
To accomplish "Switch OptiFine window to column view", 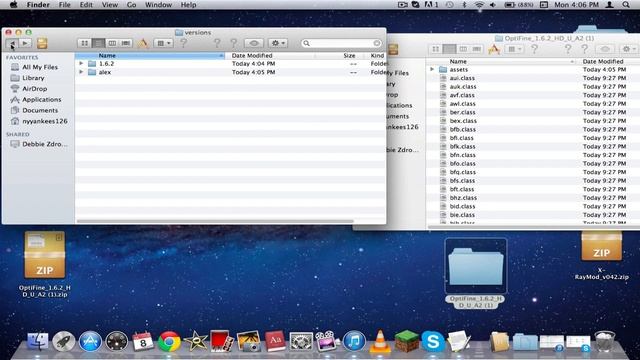I will coord(463,49).
